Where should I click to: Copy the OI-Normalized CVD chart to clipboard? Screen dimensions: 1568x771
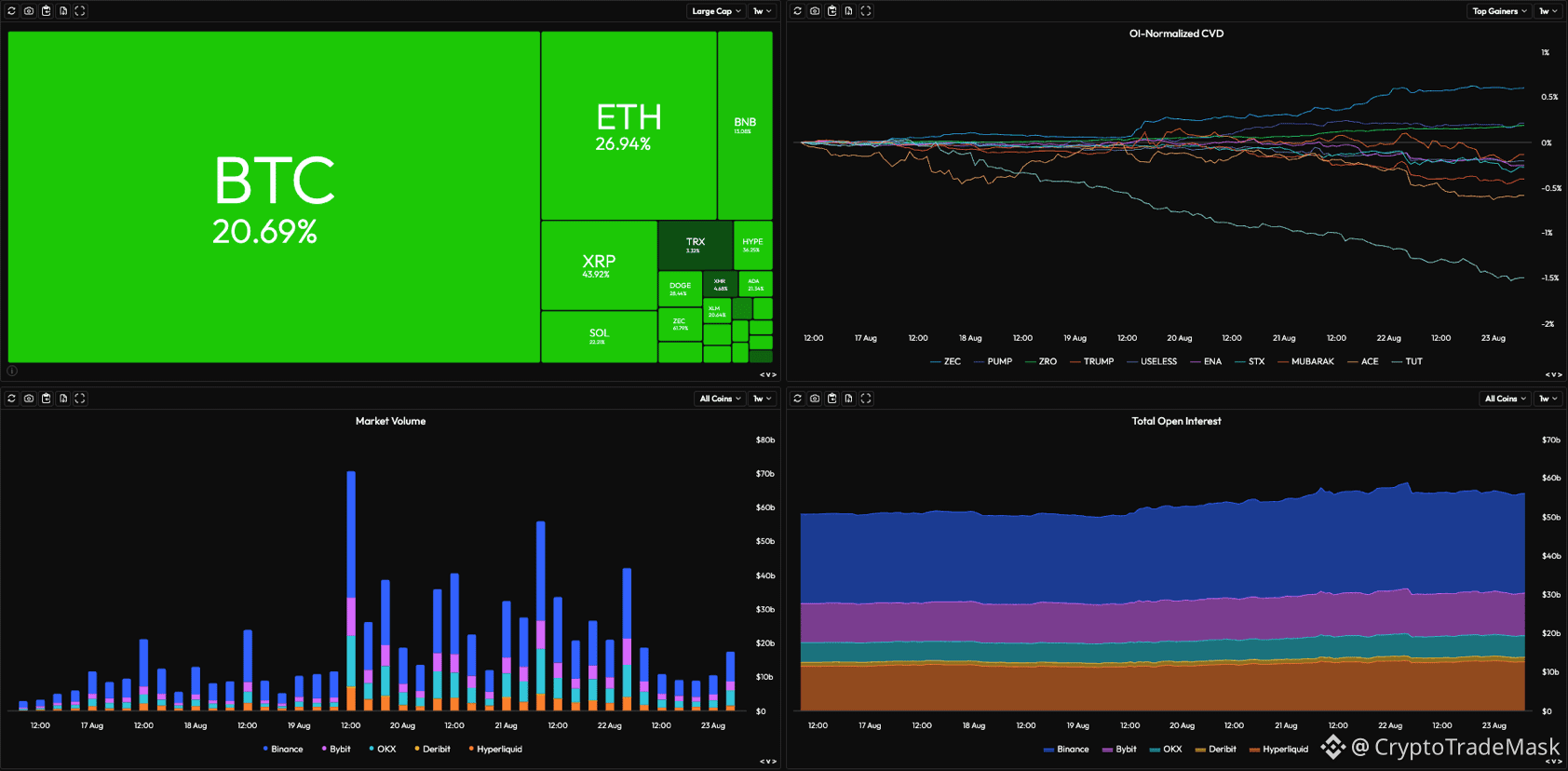tap(831, 11)
